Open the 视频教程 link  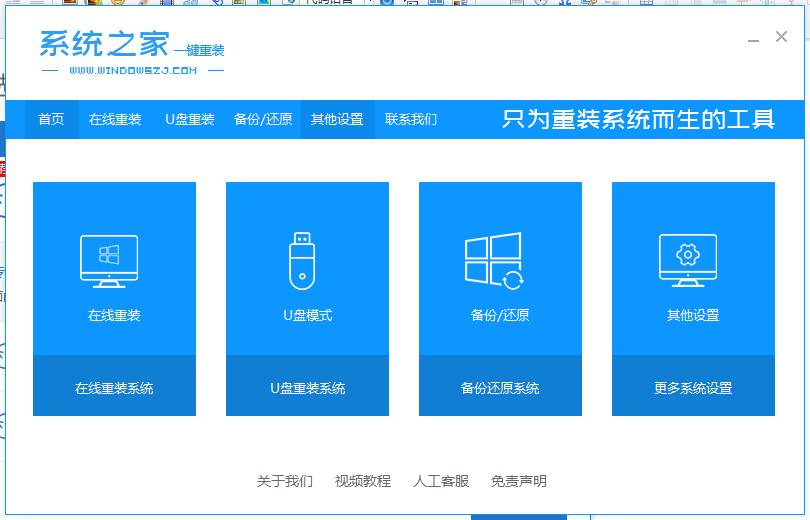coord(363,481)
